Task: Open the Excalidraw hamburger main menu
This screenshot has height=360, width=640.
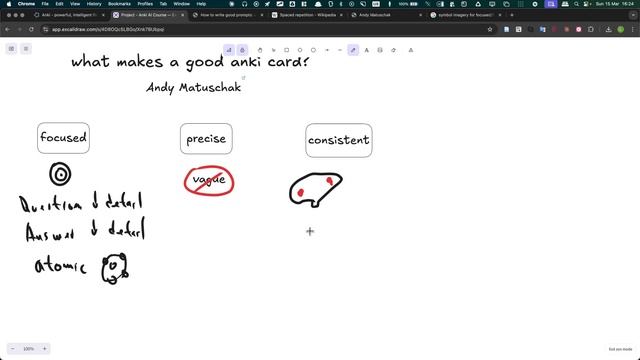Action: (x=26, y=49)
